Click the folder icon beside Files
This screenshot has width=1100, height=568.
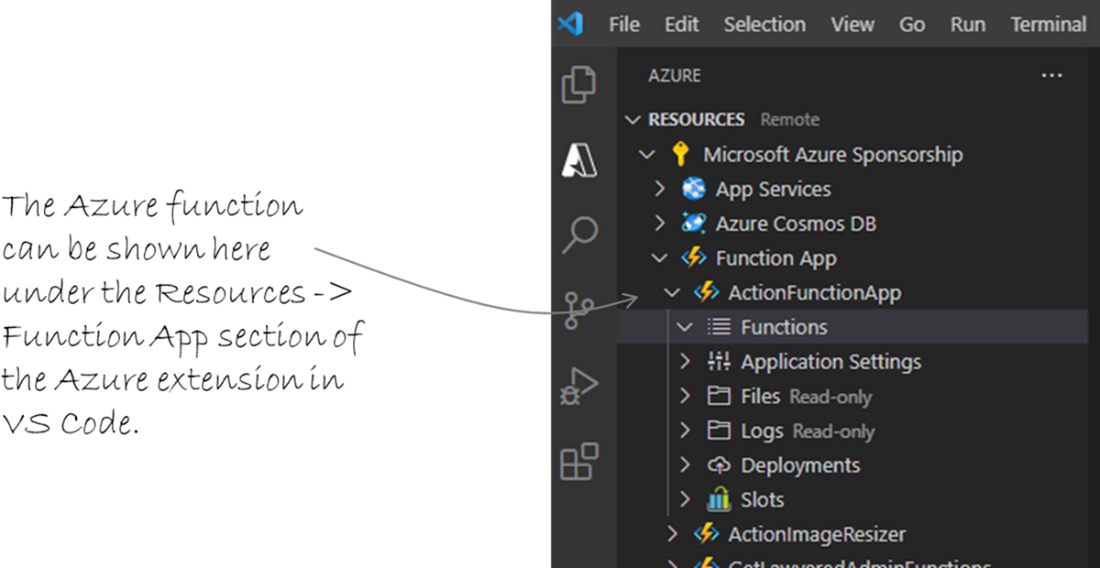pyautogui.click(x=719, y=396)
